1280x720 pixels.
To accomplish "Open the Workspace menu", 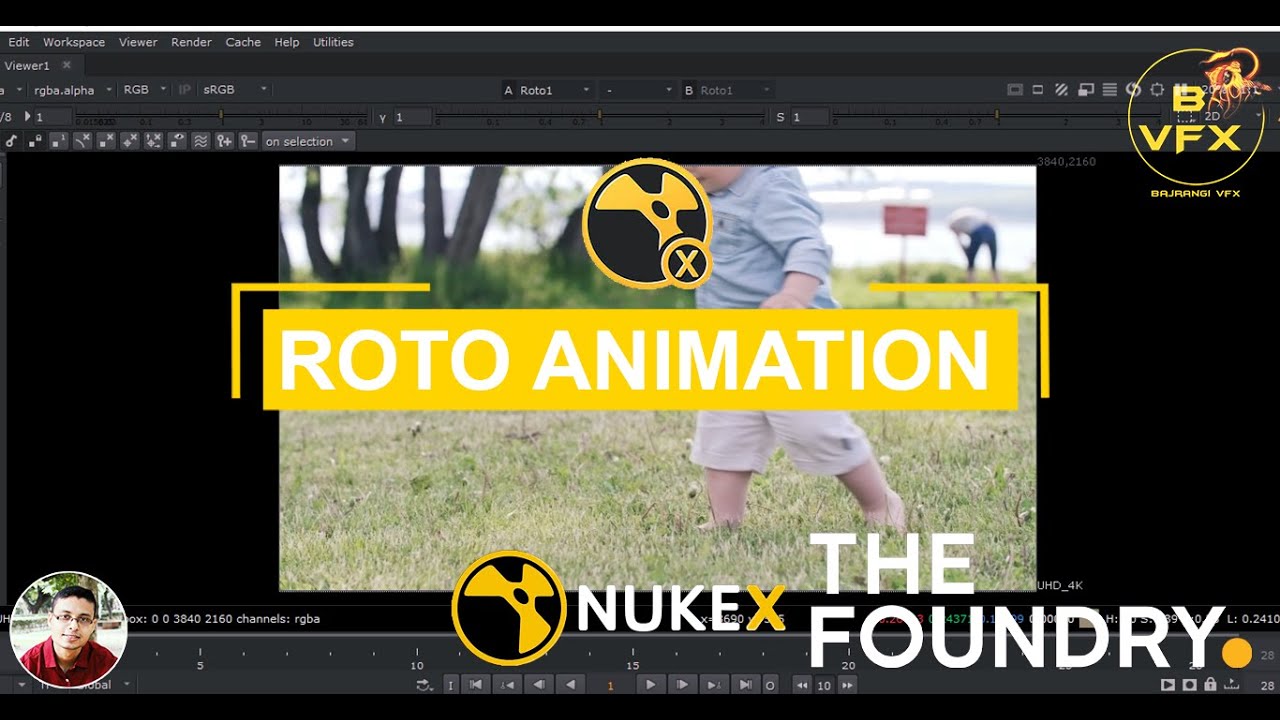I will tap(74, 42).
